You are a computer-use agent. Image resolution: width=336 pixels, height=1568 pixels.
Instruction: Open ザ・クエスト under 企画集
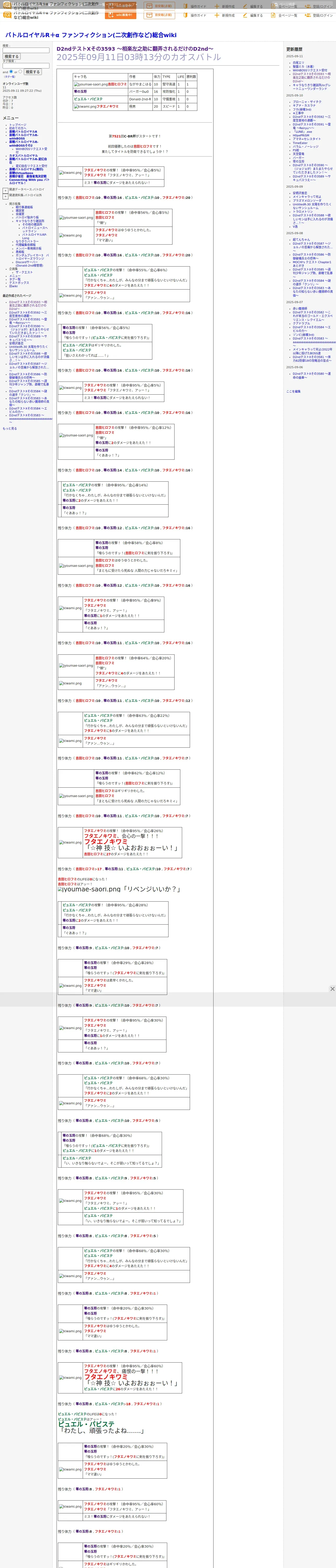coord(24,273)
